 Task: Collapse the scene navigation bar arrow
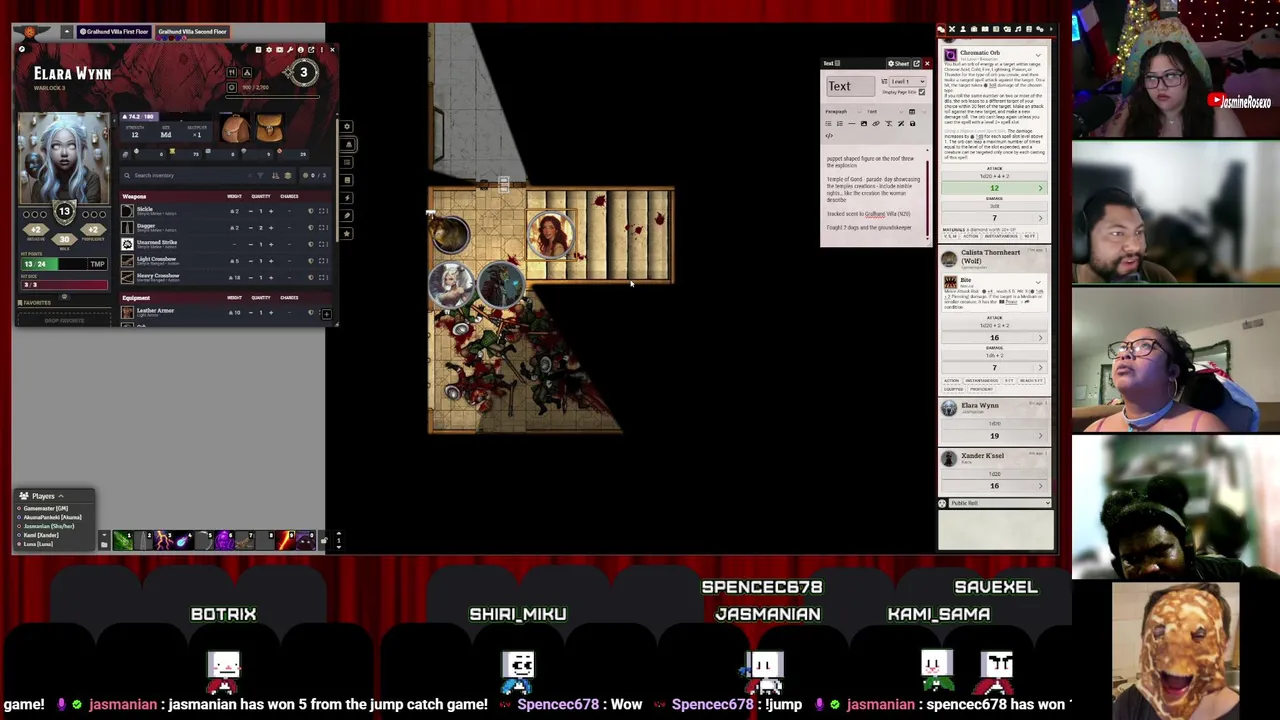(x=67, y=32)
